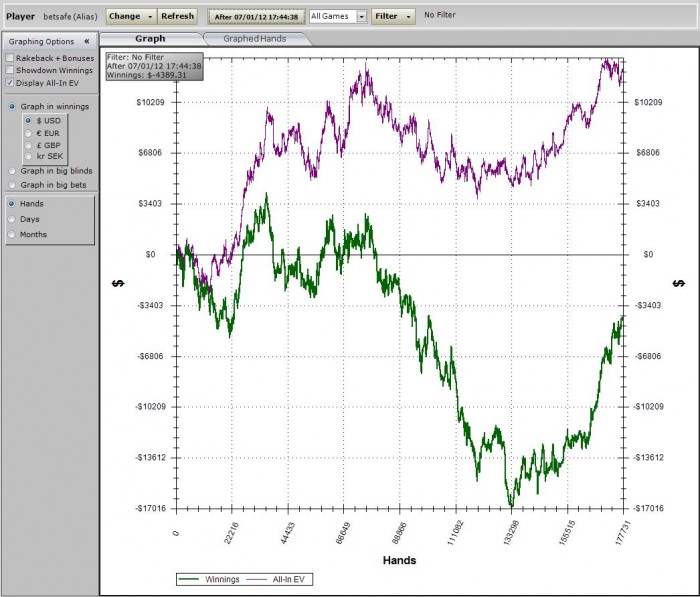The image size is (700, 597).
Task: Open the Filter dropdown arrow
Action: [408, 17]
